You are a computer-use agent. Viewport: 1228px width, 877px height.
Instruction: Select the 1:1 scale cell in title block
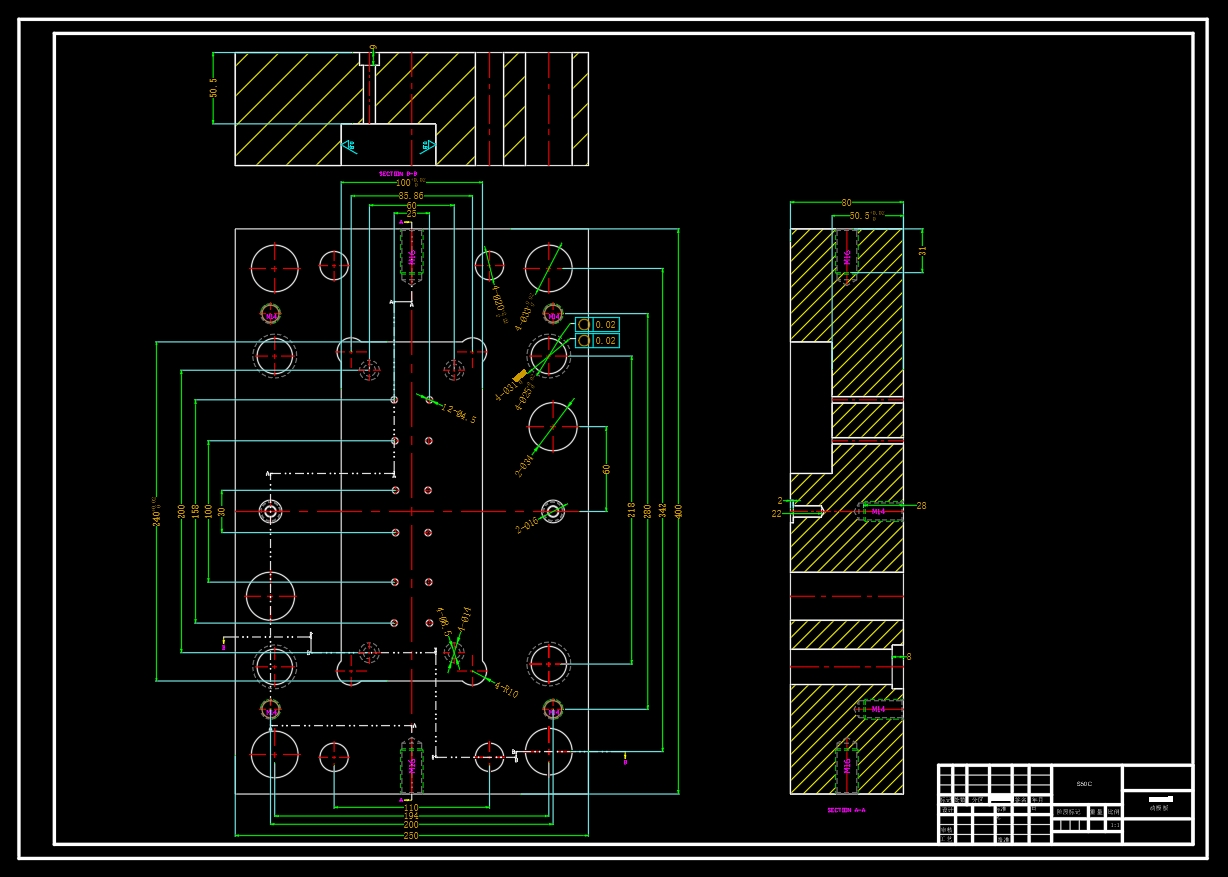point(1114,826)
